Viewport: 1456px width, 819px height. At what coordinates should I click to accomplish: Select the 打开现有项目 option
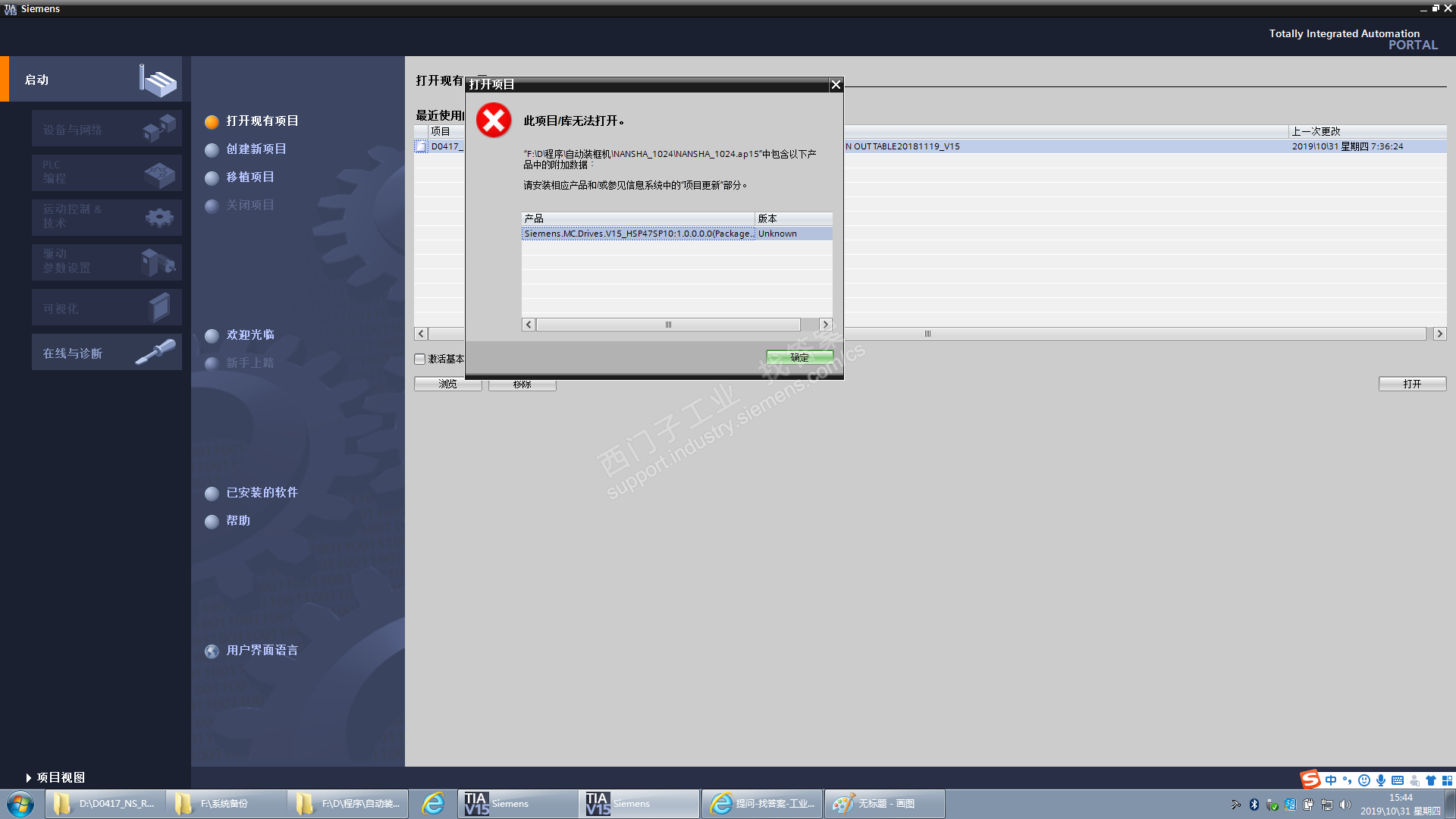pyautogui.click(x=262, y=121)
